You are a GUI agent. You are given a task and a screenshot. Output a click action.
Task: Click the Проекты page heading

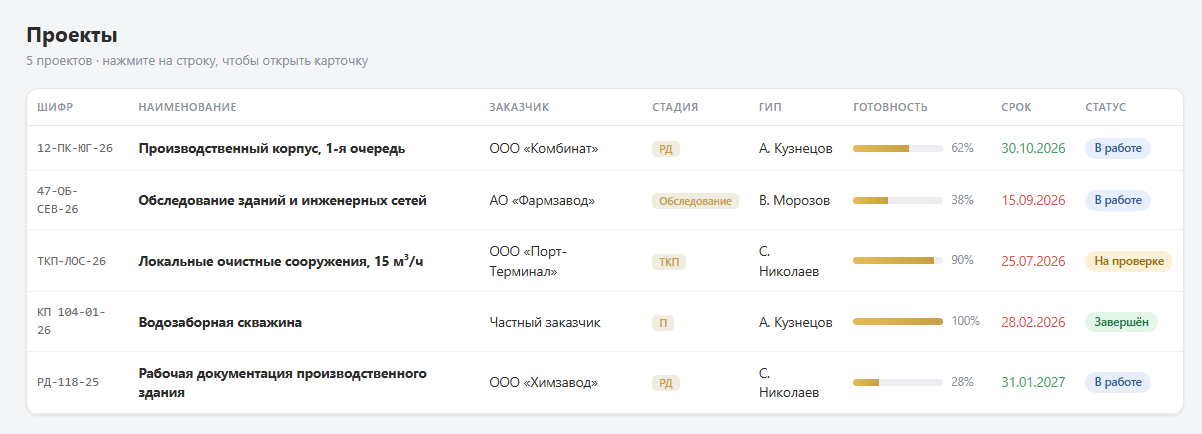[72, 35]
